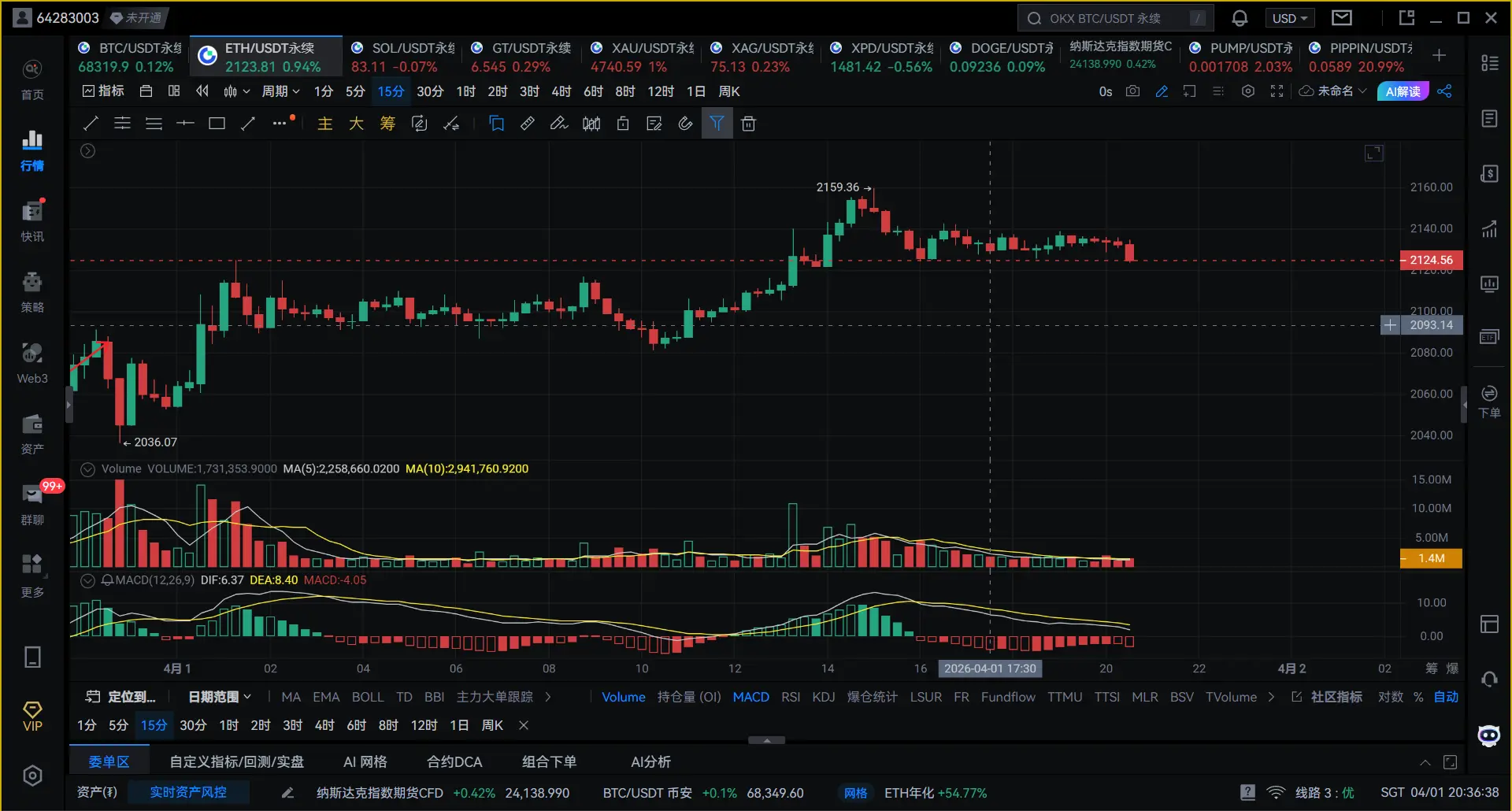The height and width of the screenshot is (811, 1512).
Task: Open the Web3 sidebar icon
Action: click(x=32, y=363)
